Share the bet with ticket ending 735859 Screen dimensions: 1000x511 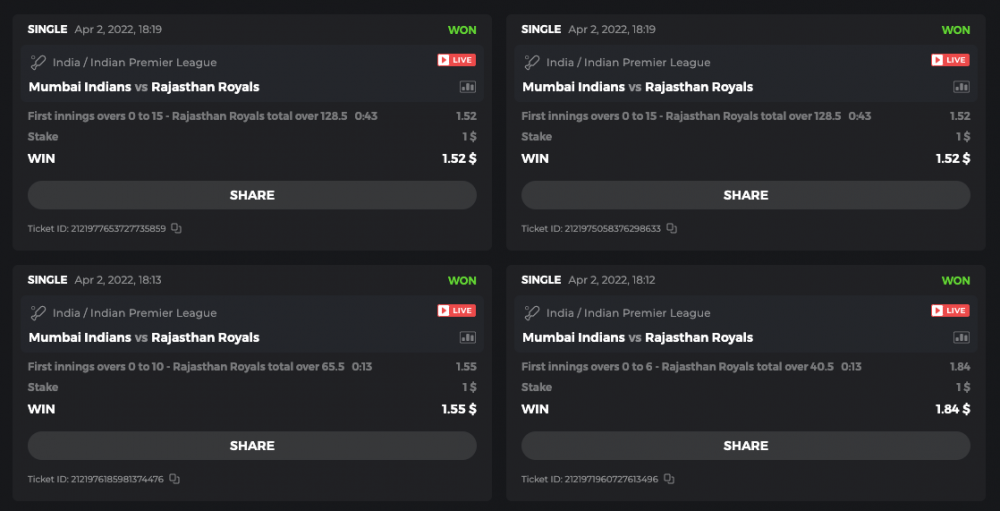pyautogui.click(x=252, y=195)
